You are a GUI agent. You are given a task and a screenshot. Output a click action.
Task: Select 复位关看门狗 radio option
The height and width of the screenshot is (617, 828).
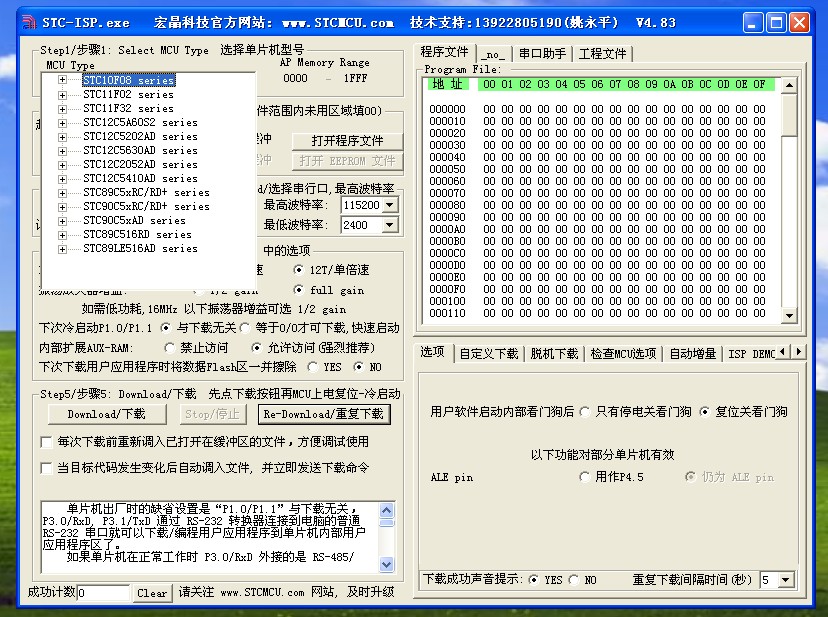[x=704, y=412]
